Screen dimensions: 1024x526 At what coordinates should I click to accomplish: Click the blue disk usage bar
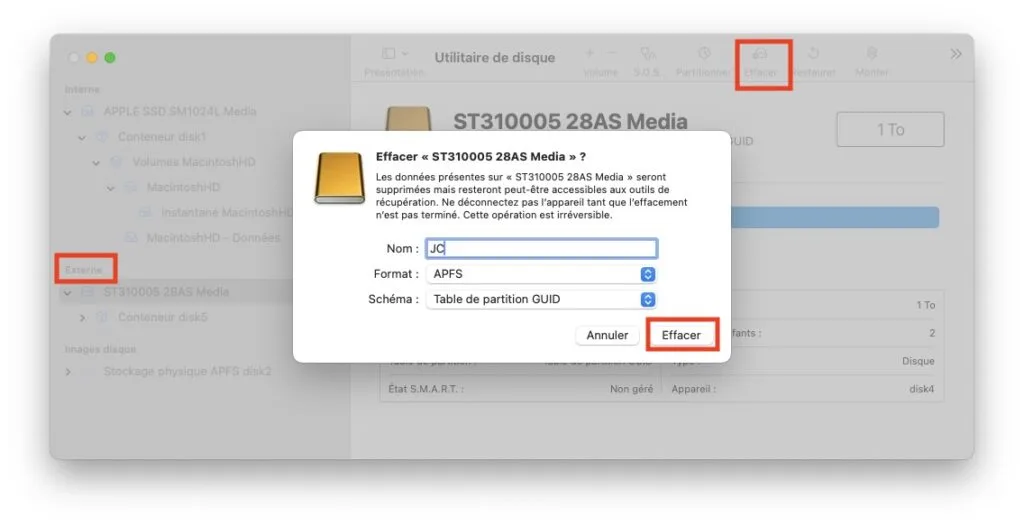click(835, 218)
